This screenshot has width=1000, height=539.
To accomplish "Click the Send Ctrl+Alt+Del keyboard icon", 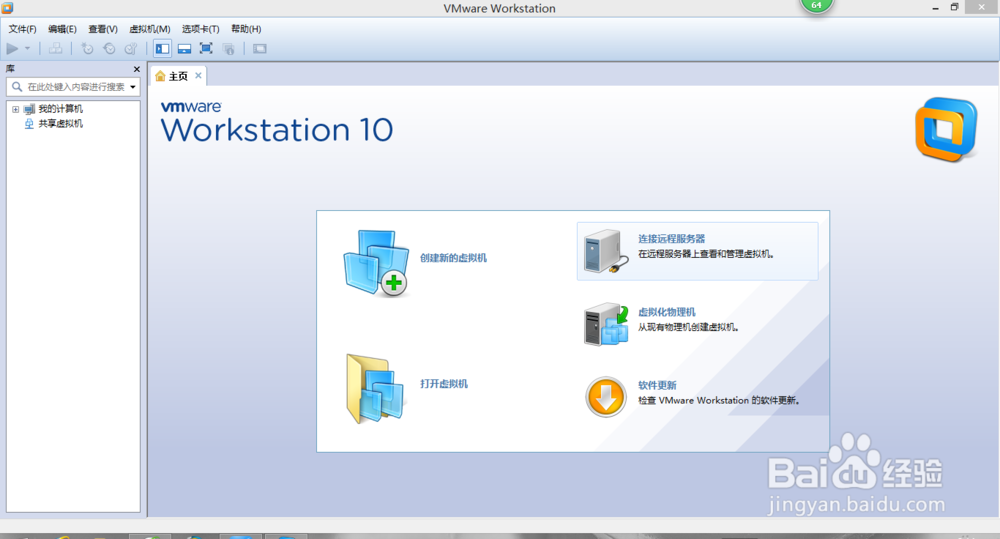I will coord(55,48).
